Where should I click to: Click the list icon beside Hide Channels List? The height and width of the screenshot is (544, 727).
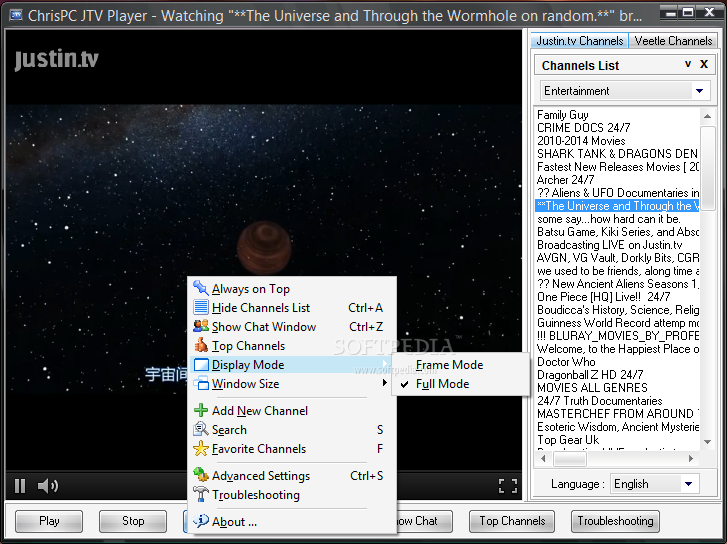[200, 307]
